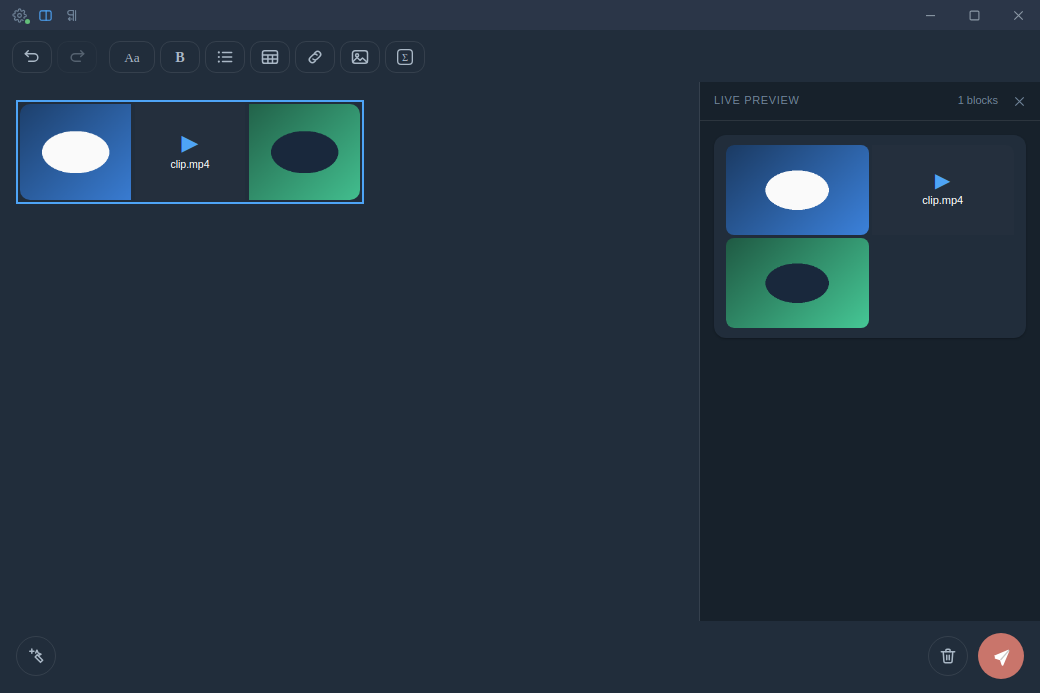The width and height of the screenshot is (1040, 693).
Task: Open the blue image in Live Preview
Action: [x=797, y=190]
